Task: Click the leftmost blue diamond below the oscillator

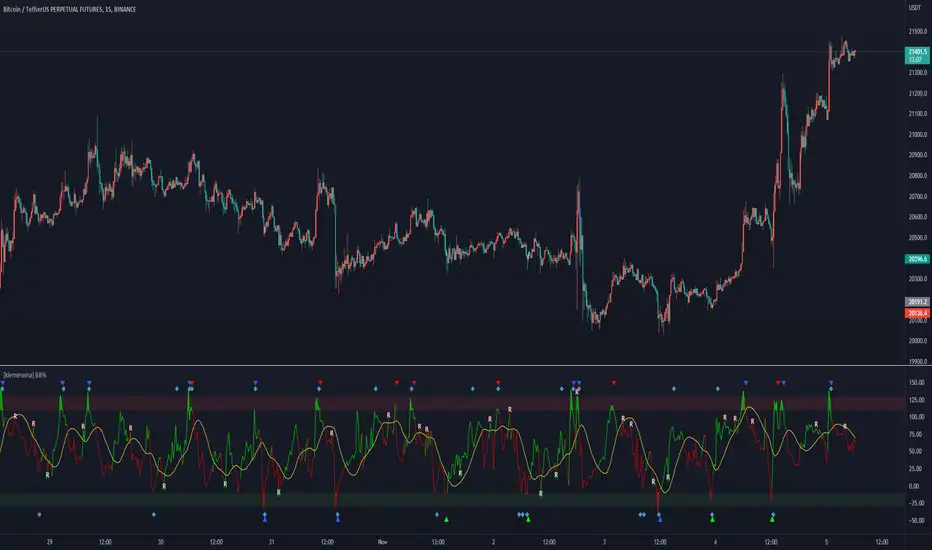Action: pyautogui.click(x=39, y=514)
